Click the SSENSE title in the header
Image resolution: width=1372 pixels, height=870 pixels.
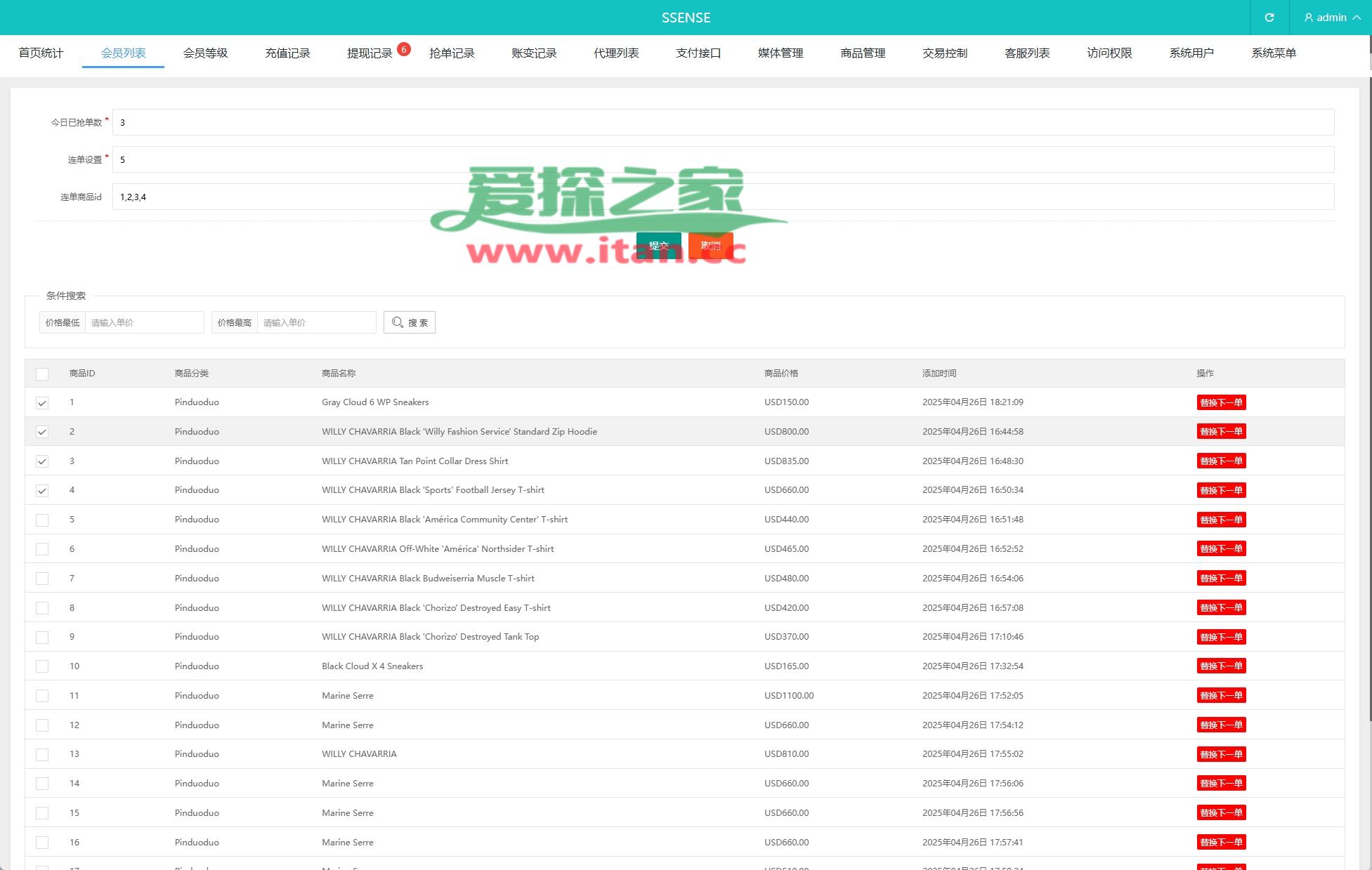point(686,18)
